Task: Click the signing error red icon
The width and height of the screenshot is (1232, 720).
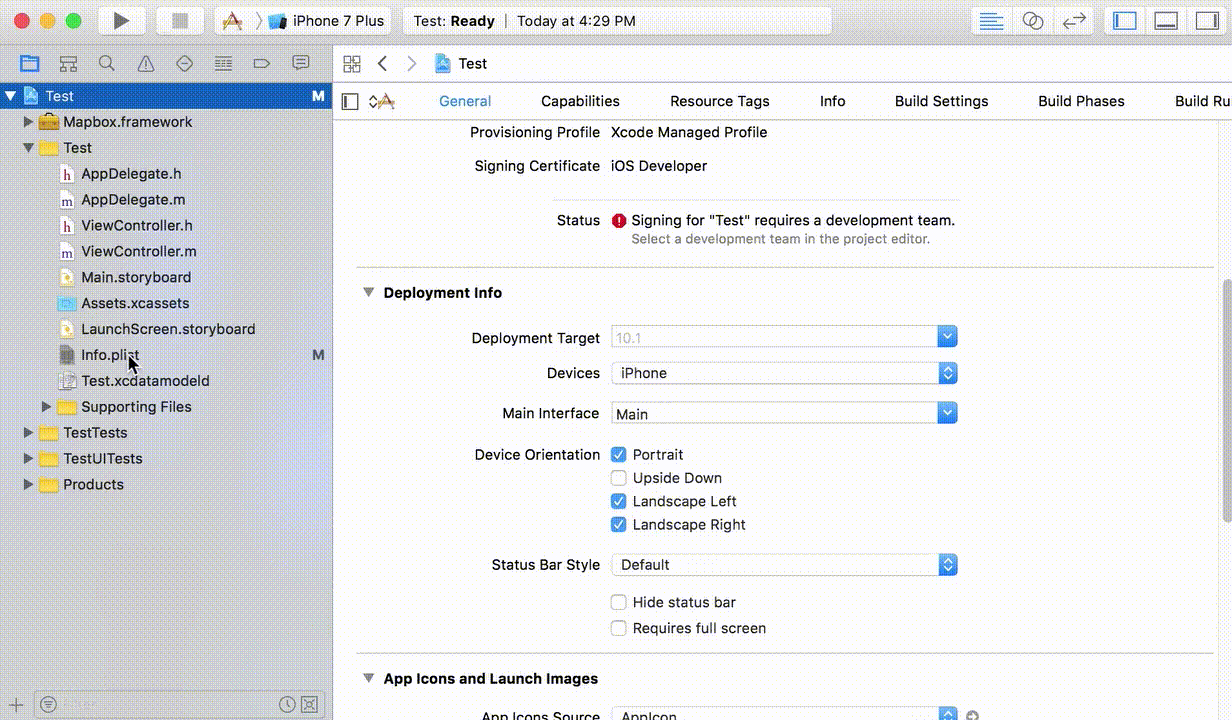Action: (619, 220)
